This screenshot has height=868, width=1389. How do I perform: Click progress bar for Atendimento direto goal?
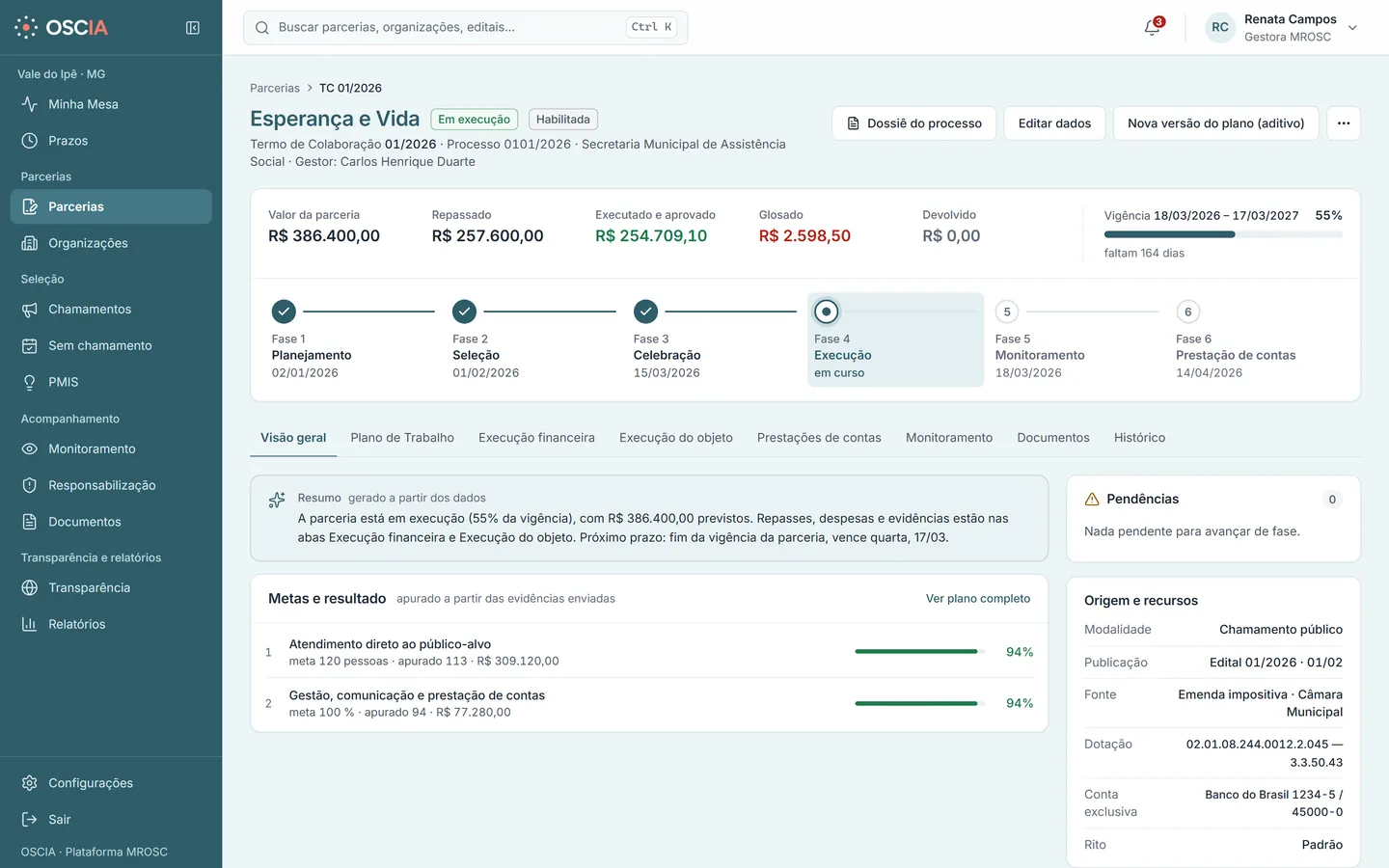tap(919, 652)
